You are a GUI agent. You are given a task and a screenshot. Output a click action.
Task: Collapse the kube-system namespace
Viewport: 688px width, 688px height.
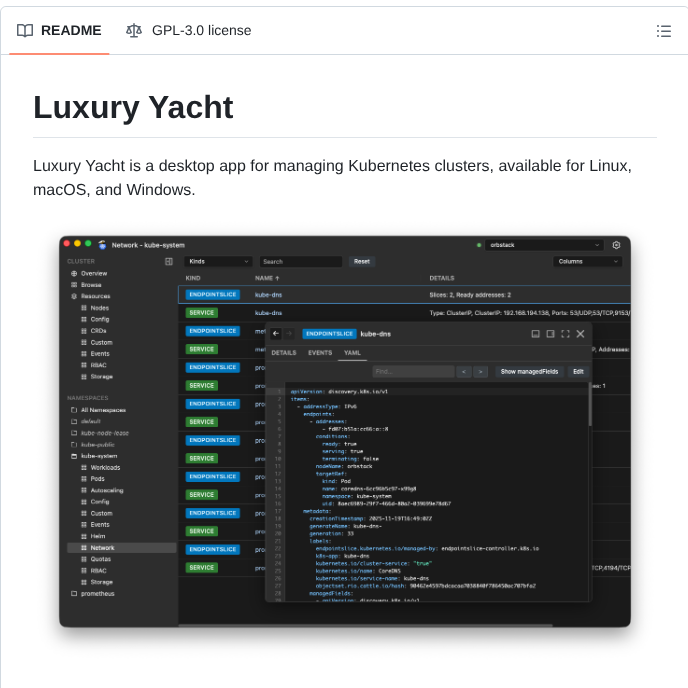[74, 456]
